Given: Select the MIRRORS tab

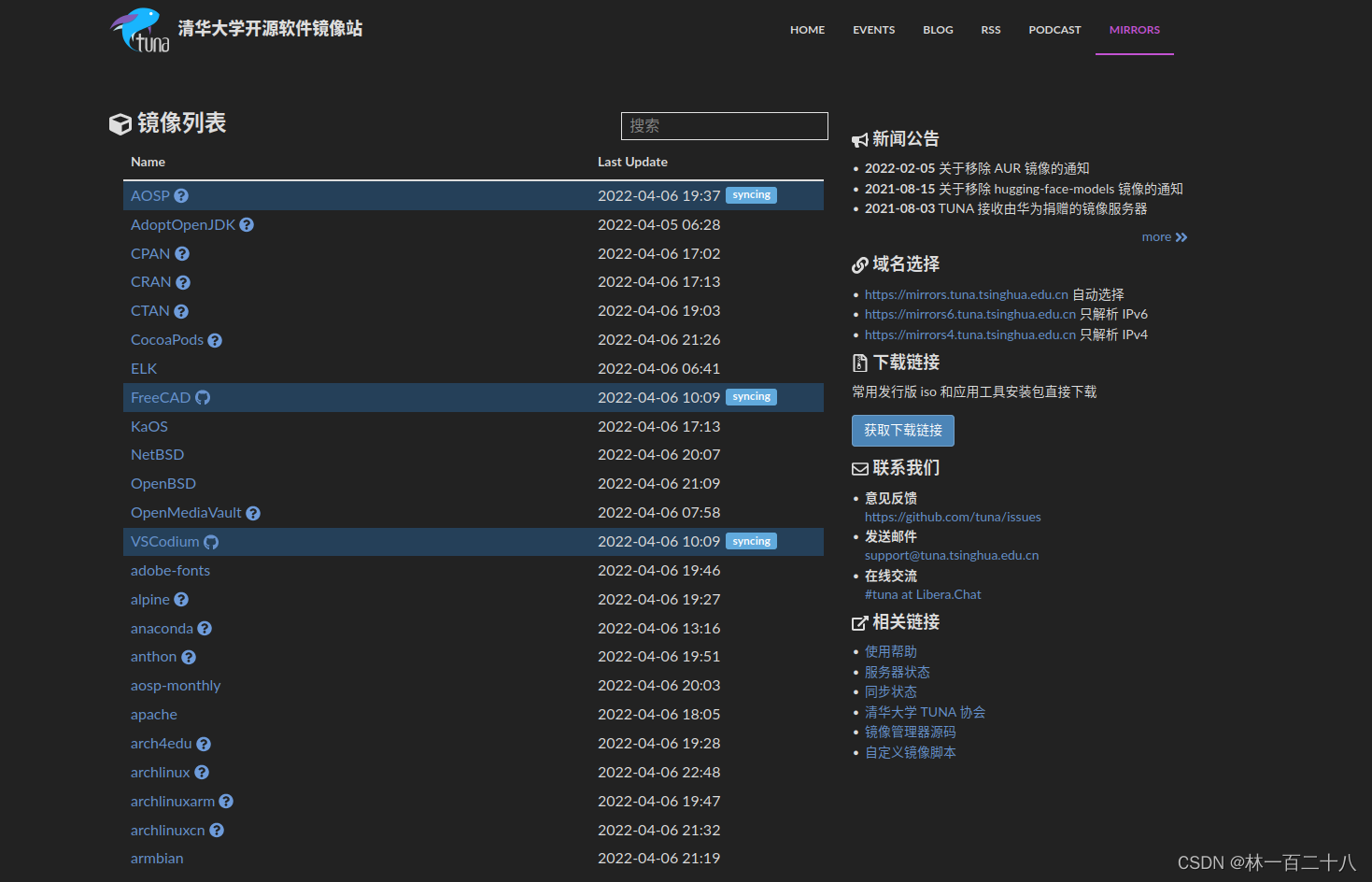Looking at the screenshot, I should (1135, 30).
